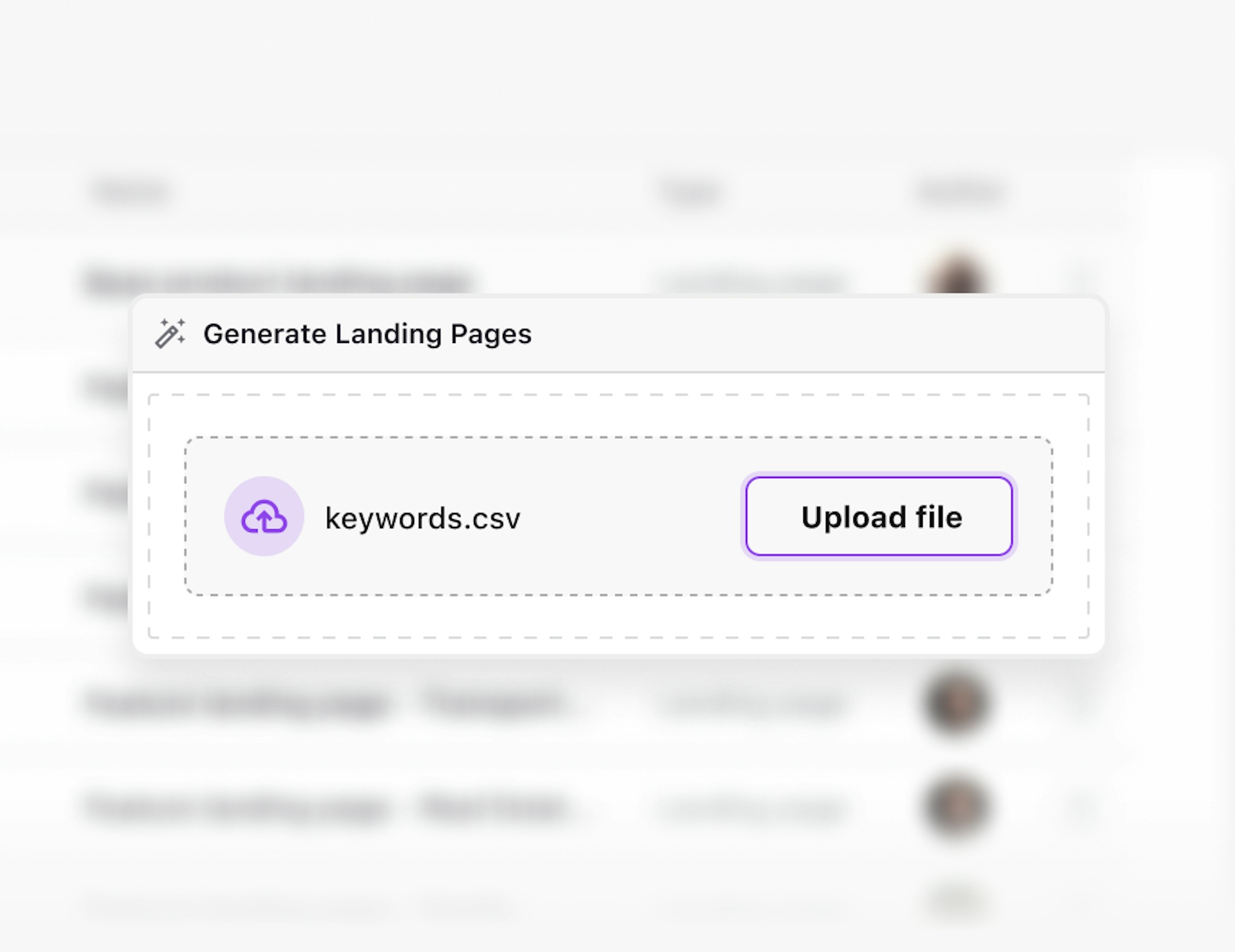1235x952 pixels.
Task: Open the blurred row title just above the dialog
Action: coord(277,282)
